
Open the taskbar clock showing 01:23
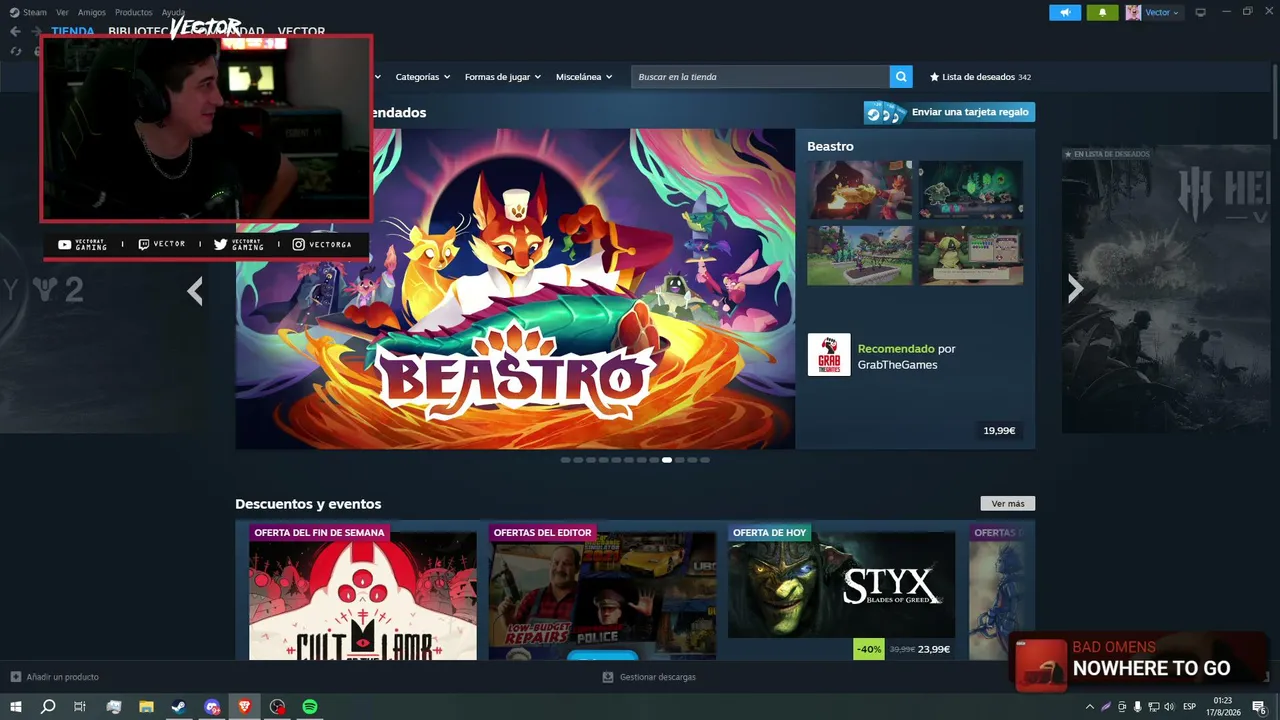pyautogui.click(x=1223, y=707)
